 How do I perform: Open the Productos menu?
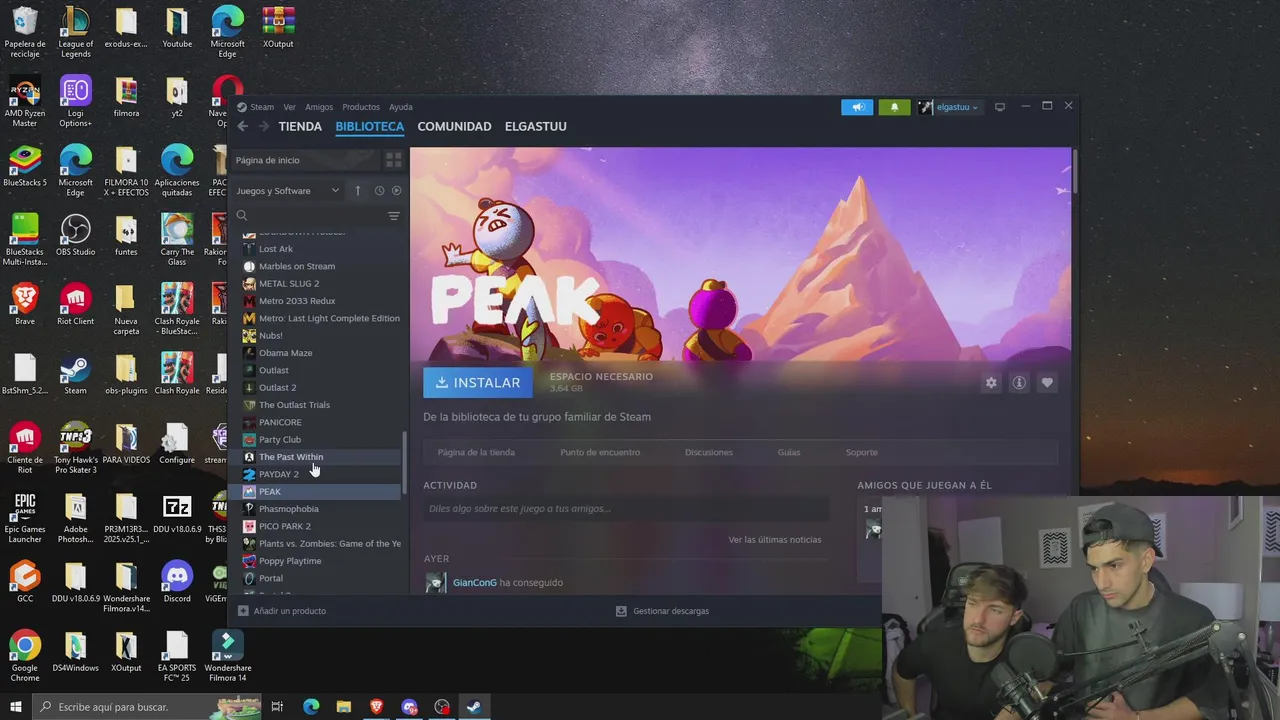tap(361, 107)
